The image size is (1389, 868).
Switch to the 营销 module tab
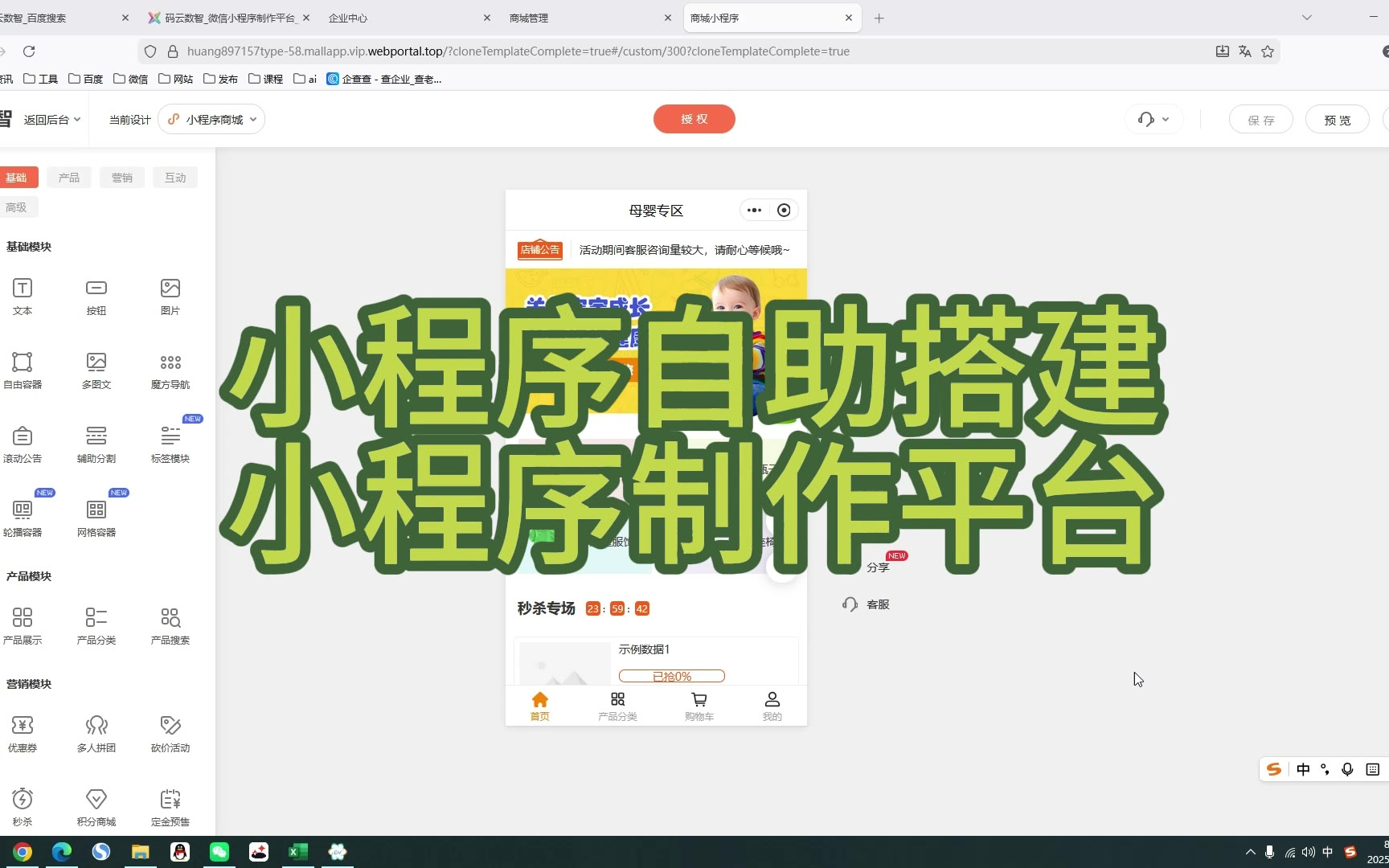[x=122, y=178]
